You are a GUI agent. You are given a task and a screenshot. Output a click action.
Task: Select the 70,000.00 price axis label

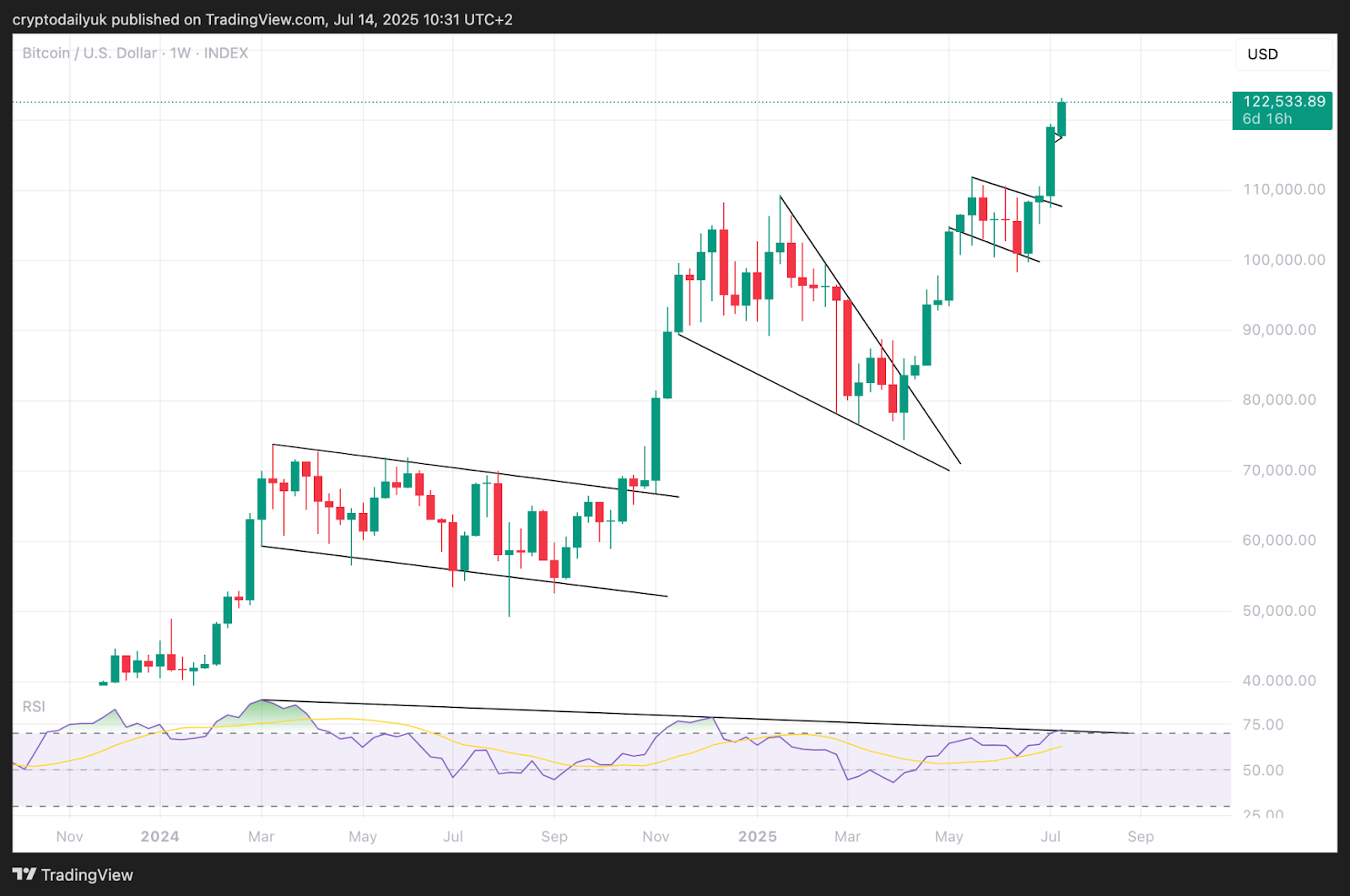tap(1279, 471)
